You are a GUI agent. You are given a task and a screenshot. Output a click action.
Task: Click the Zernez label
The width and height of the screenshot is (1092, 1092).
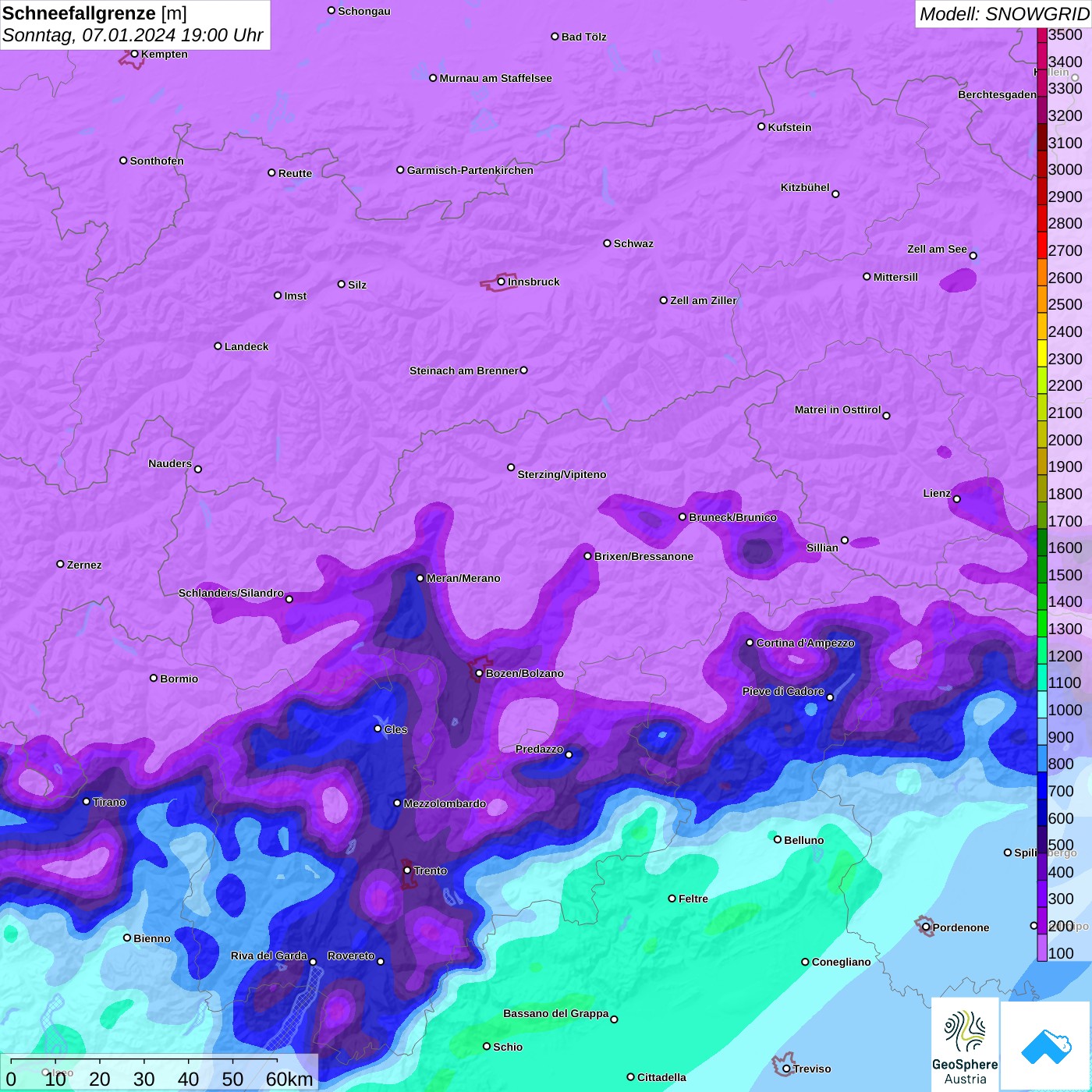click(84, 565)
